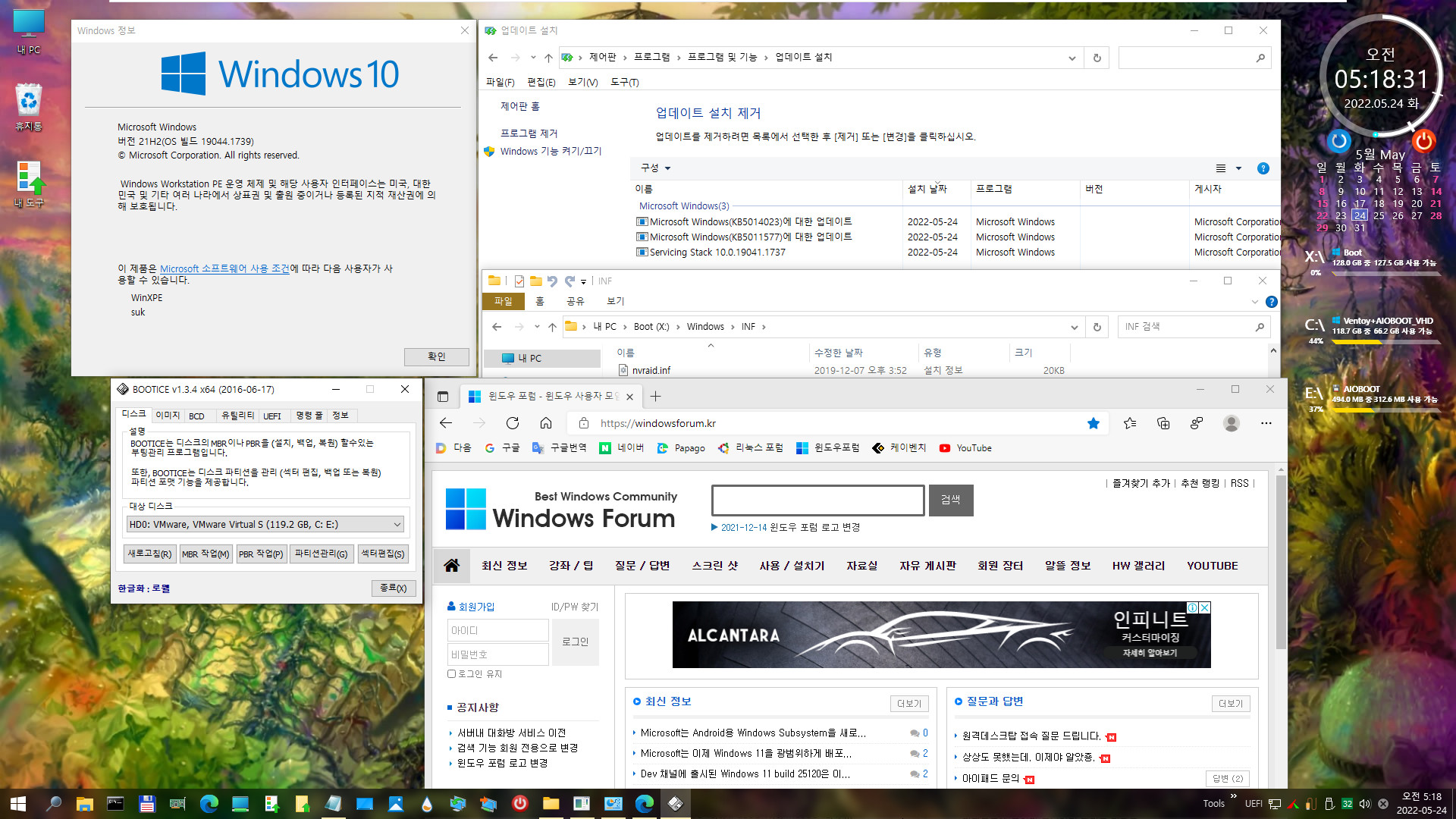Open Edge favorites list icon
The height and width of the screenshot is (819, 1456).
pyautogui.click(x=1130, y=423)
